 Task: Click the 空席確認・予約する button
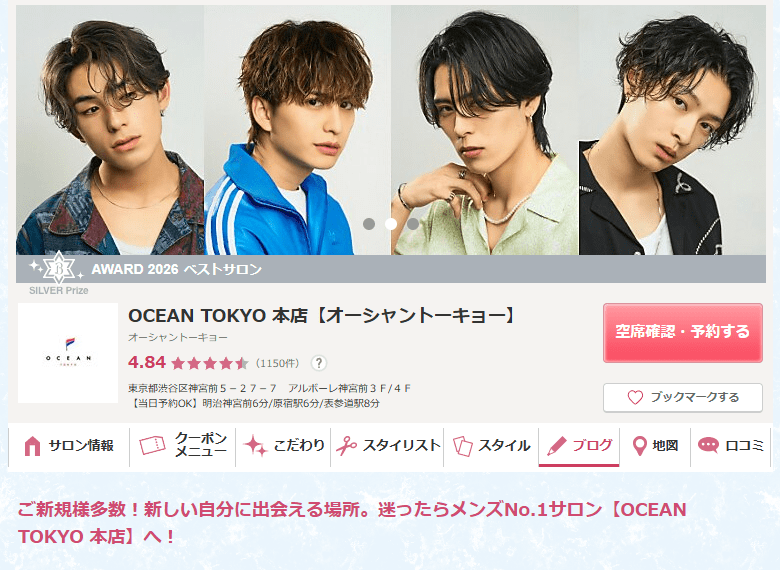click(682, 332)
